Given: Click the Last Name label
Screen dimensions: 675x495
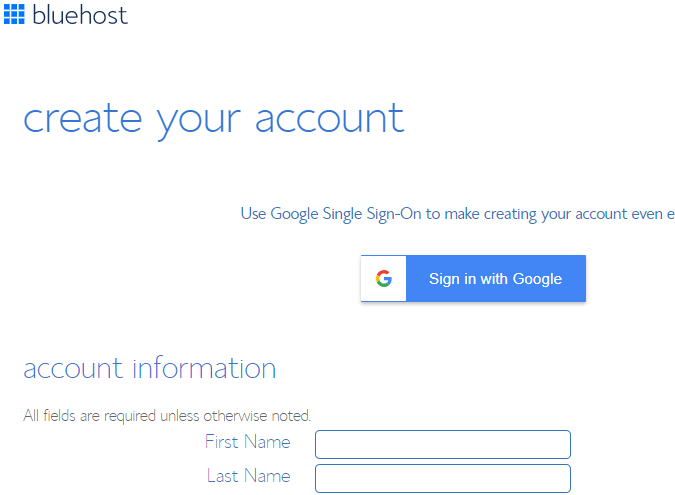Looking at the screenshot, I should click(x=248, y=476).
